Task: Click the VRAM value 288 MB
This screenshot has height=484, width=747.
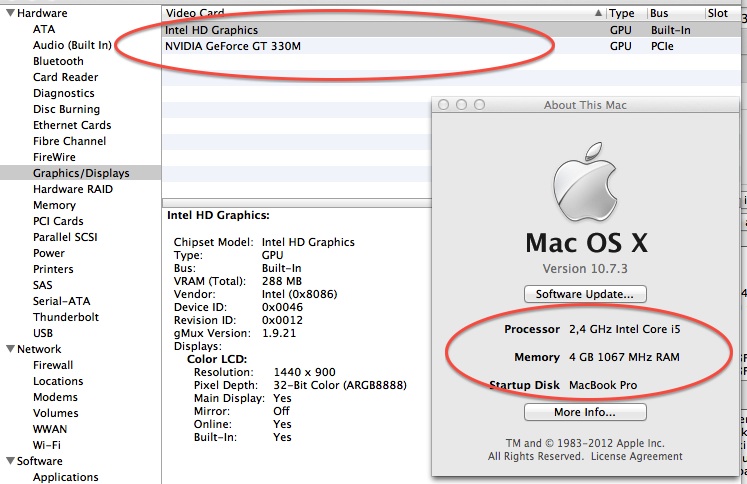Action: click(x=282, y=281)
